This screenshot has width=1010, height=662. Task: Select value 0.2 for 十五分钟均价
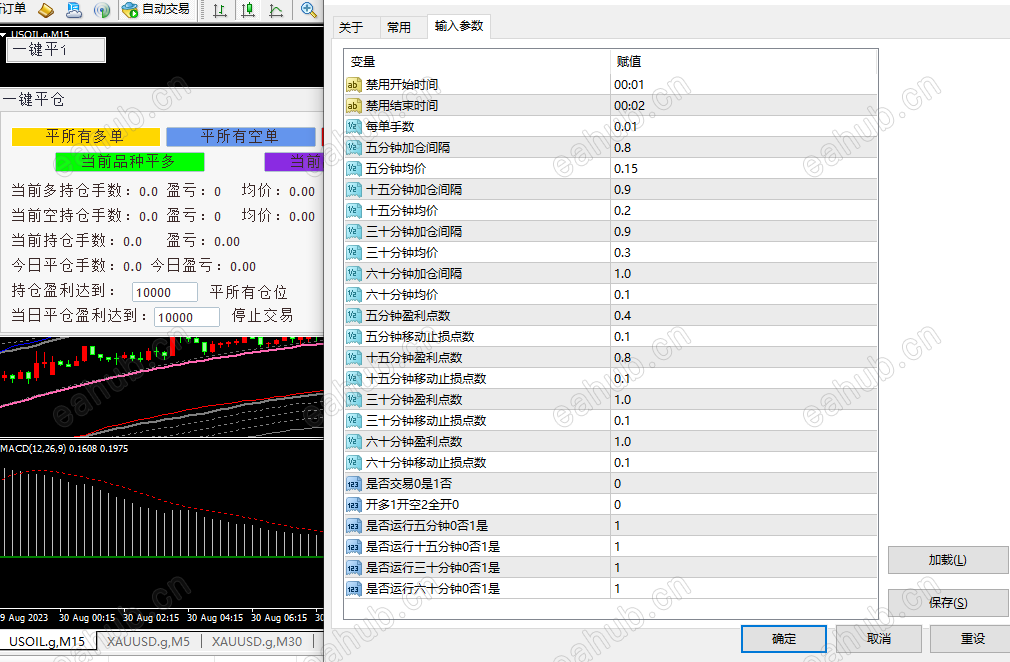744,211
